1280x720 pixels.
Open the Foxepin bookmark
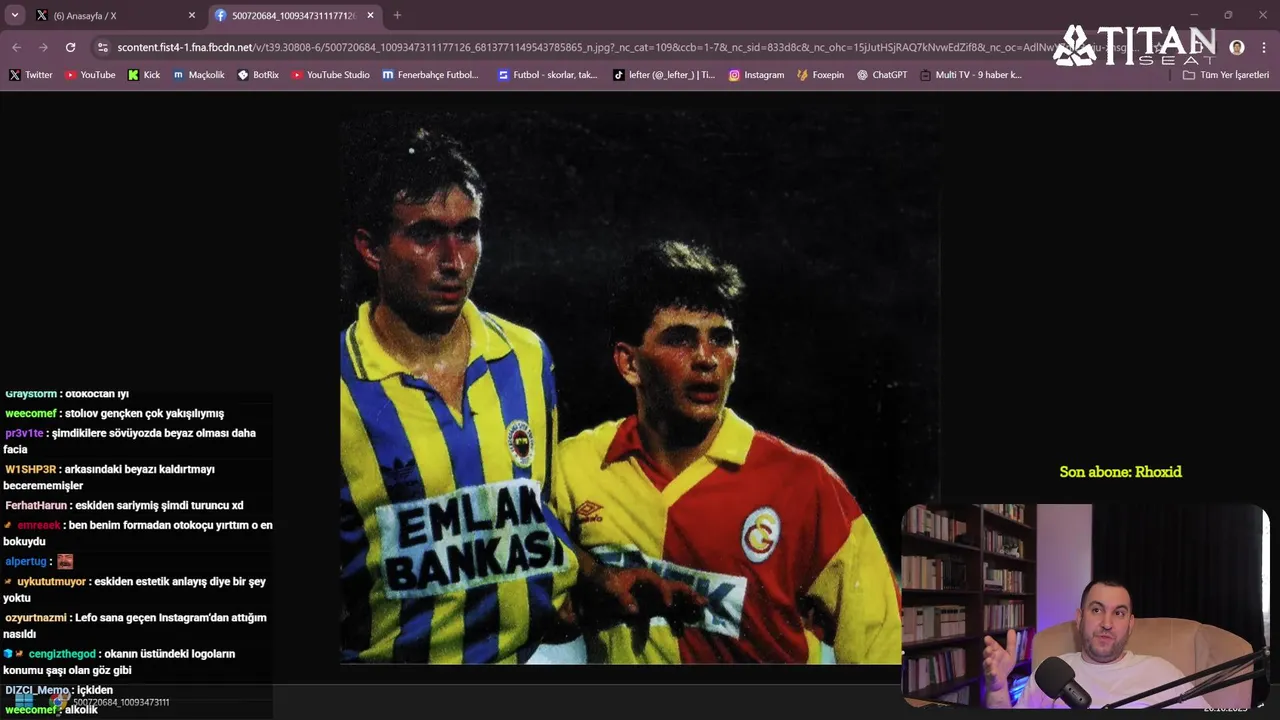click(x=820, y=75)
